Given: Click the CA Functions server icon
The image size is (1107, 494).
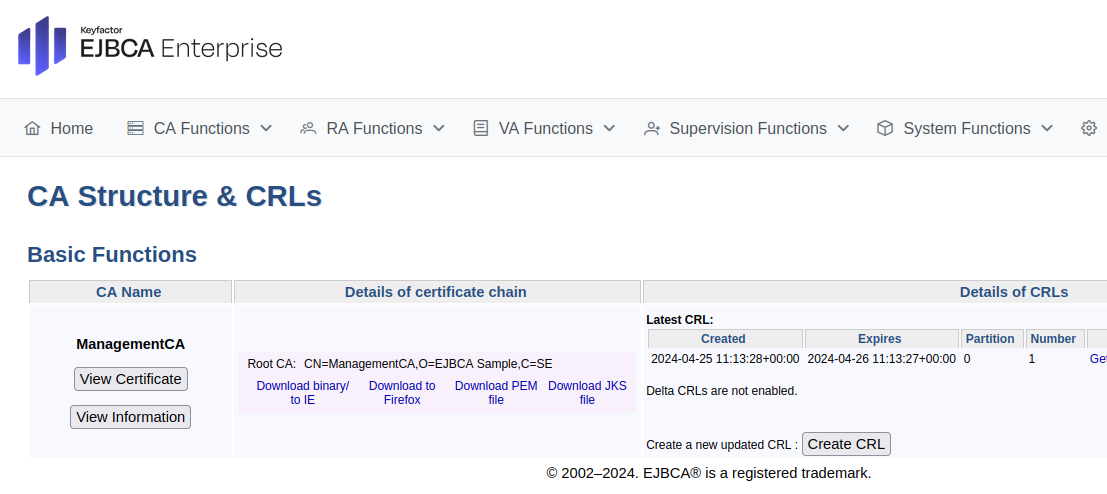Looking at the screenshot, I should pyautogui.click(x=135, y=128).
